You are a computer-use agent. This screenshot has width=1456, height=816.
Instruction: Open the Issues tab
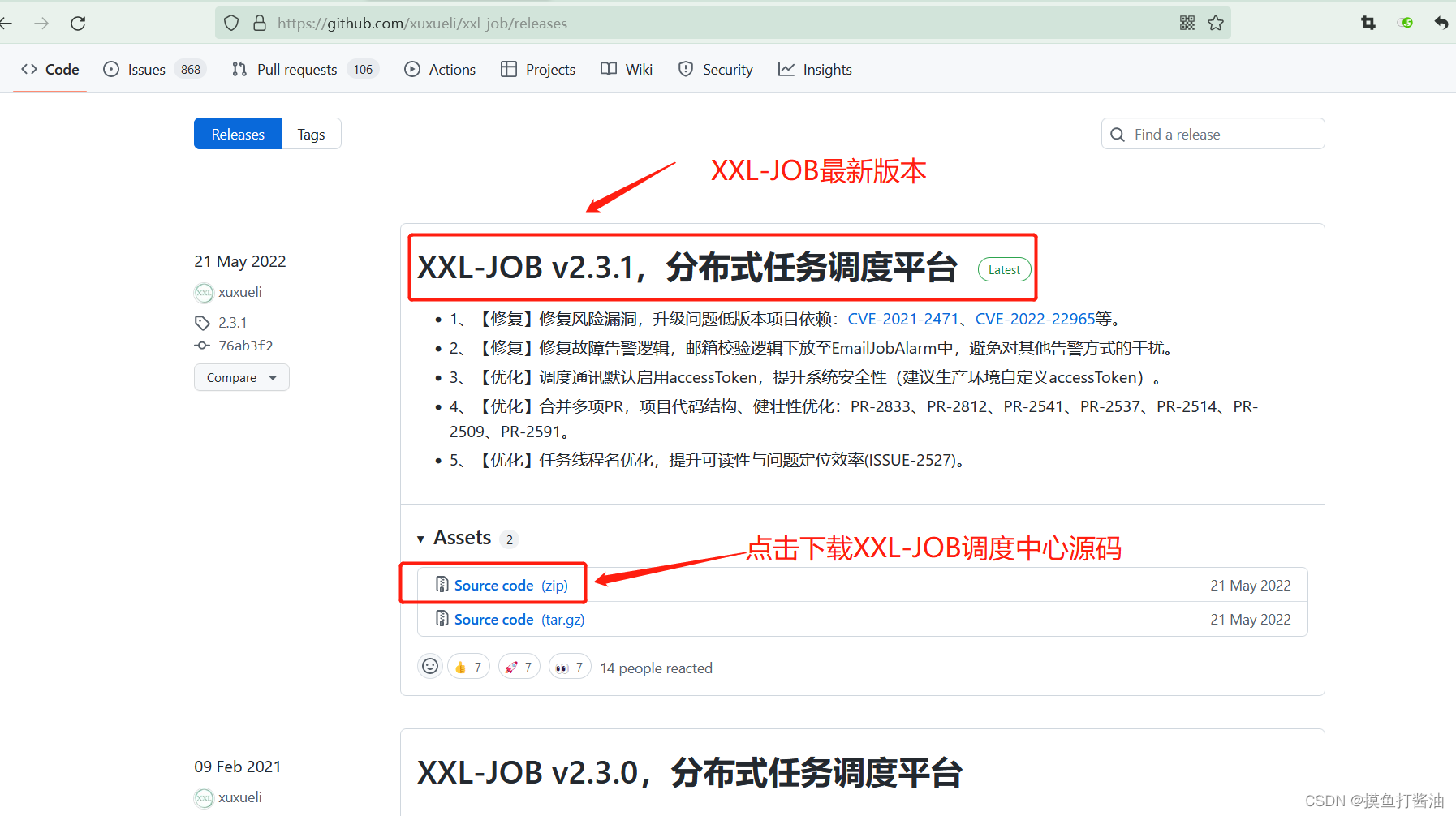point(154,70)
